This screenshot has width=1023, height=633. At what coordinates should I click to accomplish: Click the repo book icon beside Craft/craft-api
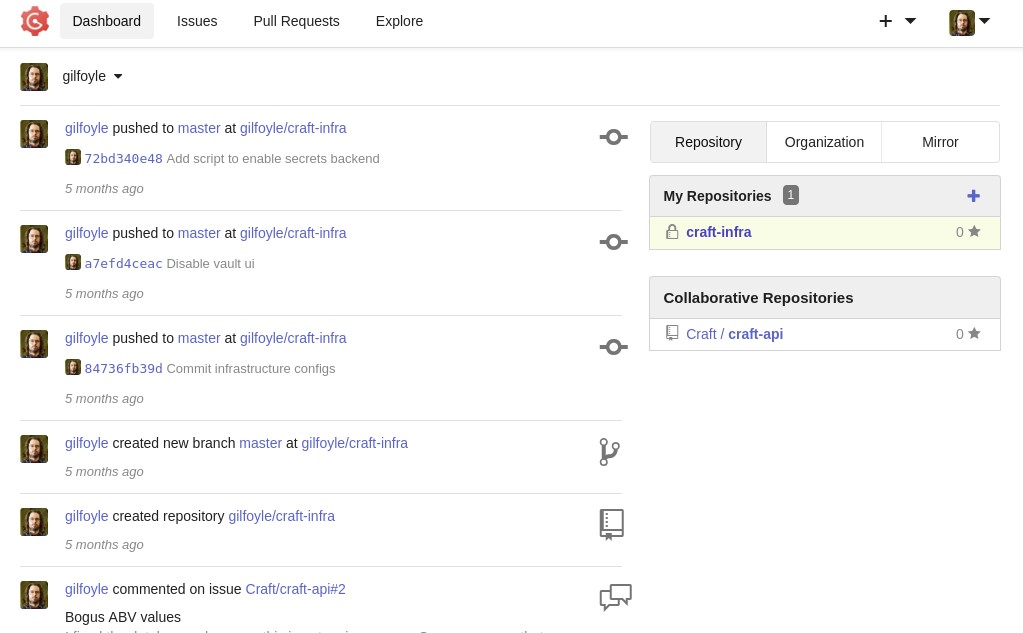click(672, 333)
